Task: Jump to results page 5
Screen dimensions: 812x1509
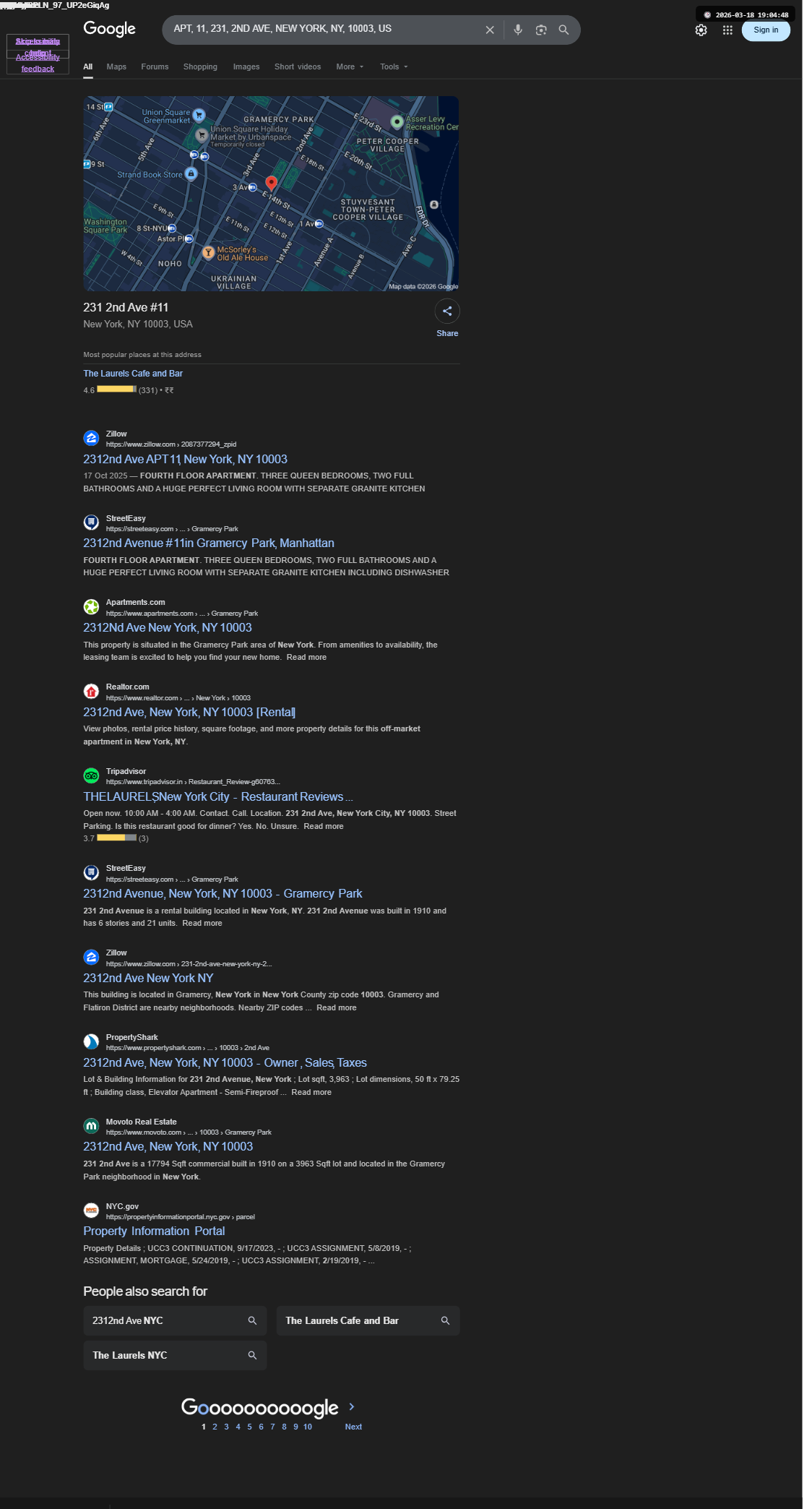Action: [249, 1427]
